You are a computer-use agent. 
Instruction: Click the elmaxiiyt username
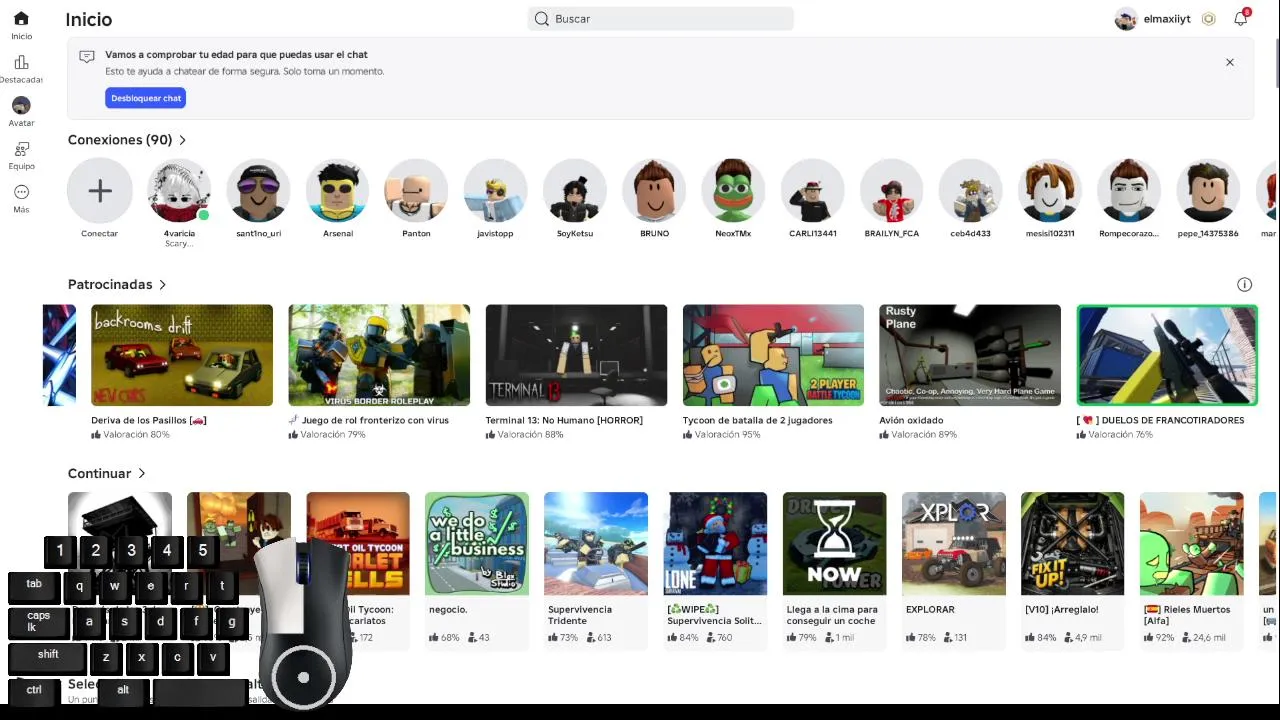(x=1167, y=19)
